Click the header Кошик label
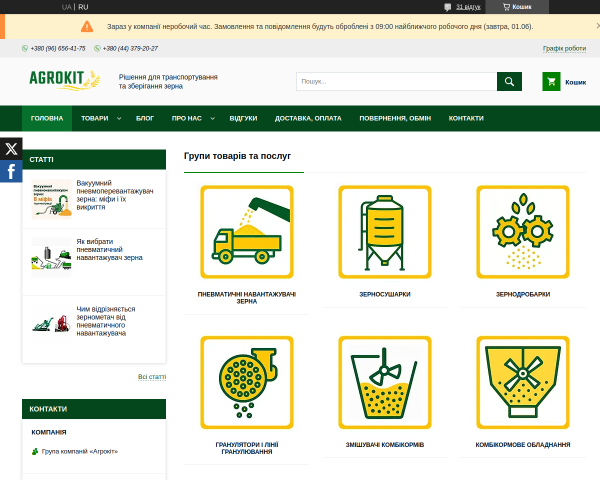Image resolution: width=600 pixels, height=480 pixels. click(576, 82)
